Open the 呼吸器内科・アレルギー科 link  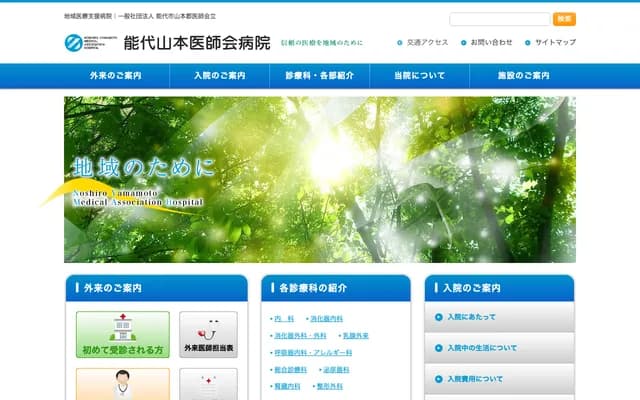tap(313, 352)
